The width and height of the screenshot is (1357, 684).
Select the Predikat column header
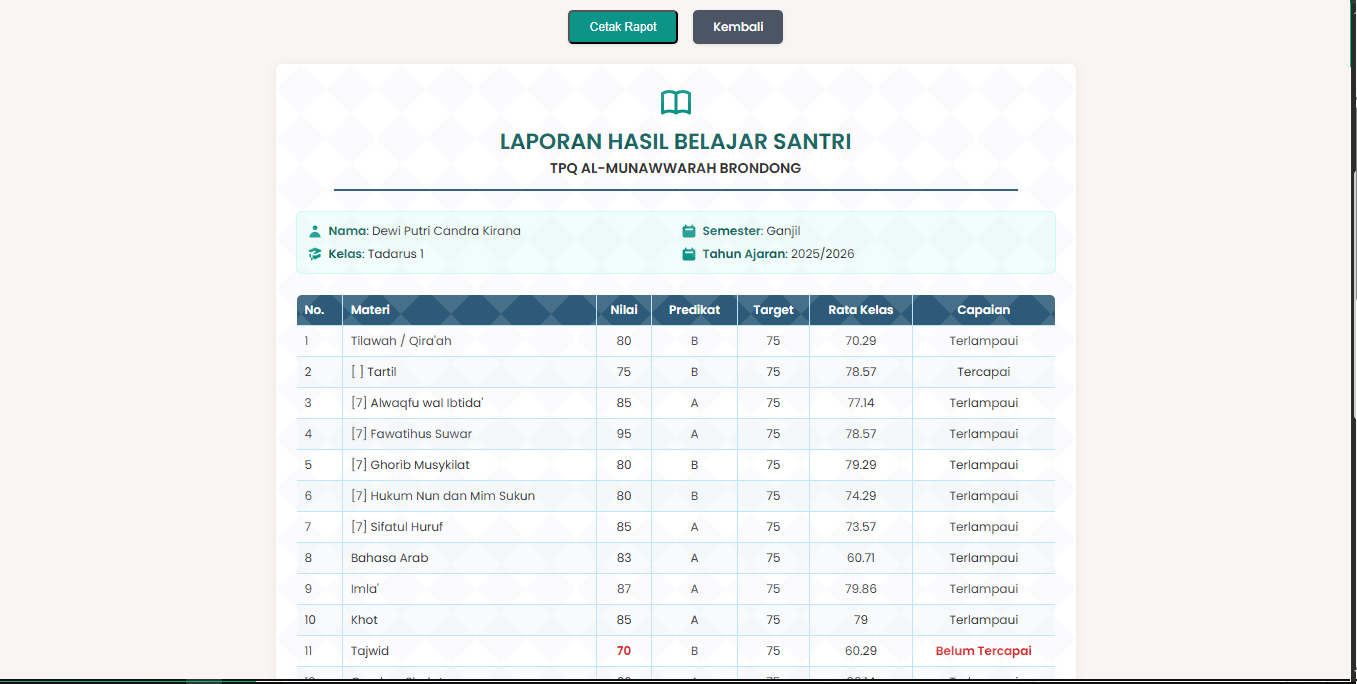pos(694,310)
